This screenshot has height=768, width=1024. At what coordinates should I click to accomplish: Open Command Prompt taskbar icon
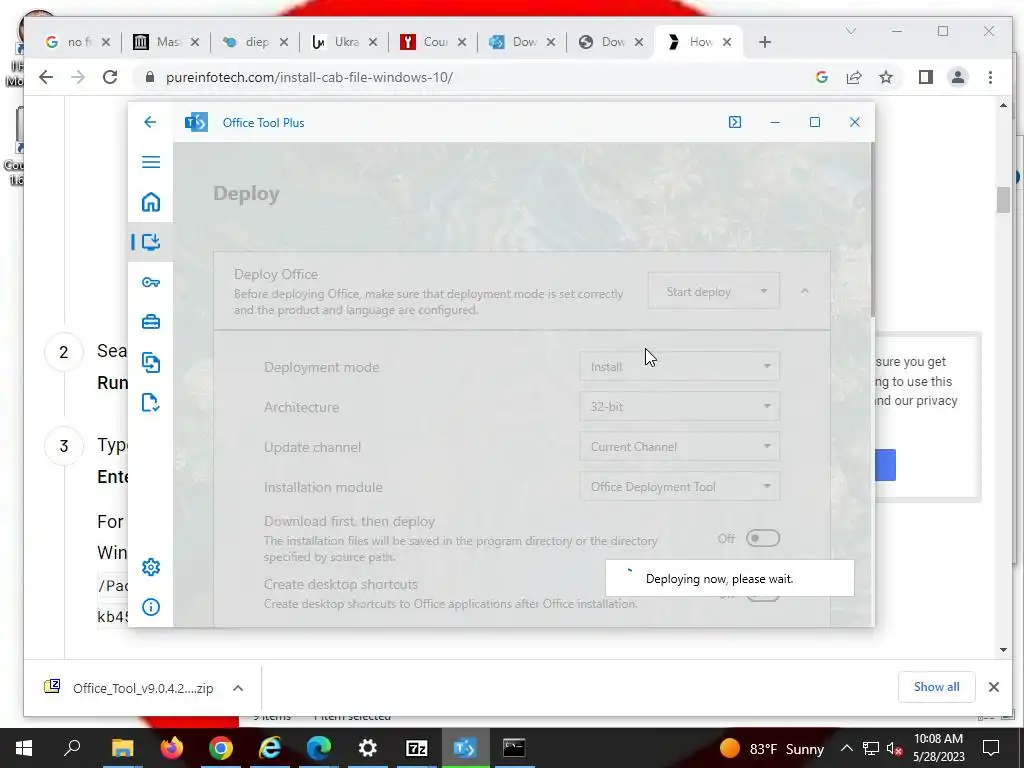514,748
